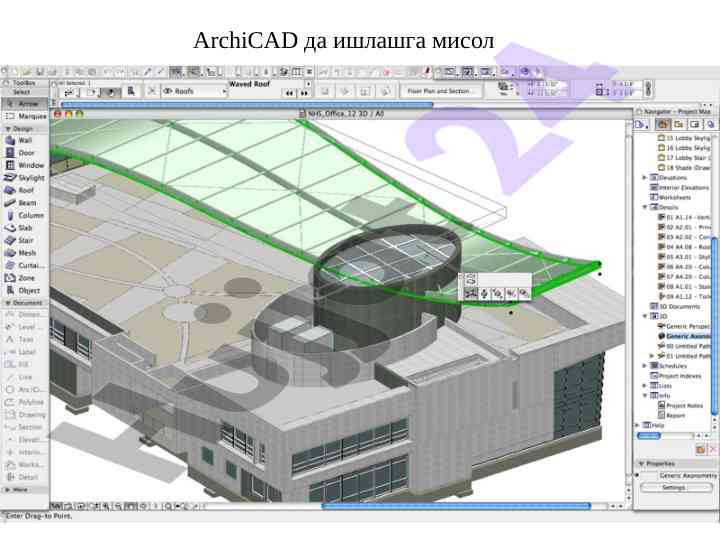
Task: Select 18 Shade Drawing item in Navigator
Action: pyautogui.click(x=684, y=168)
